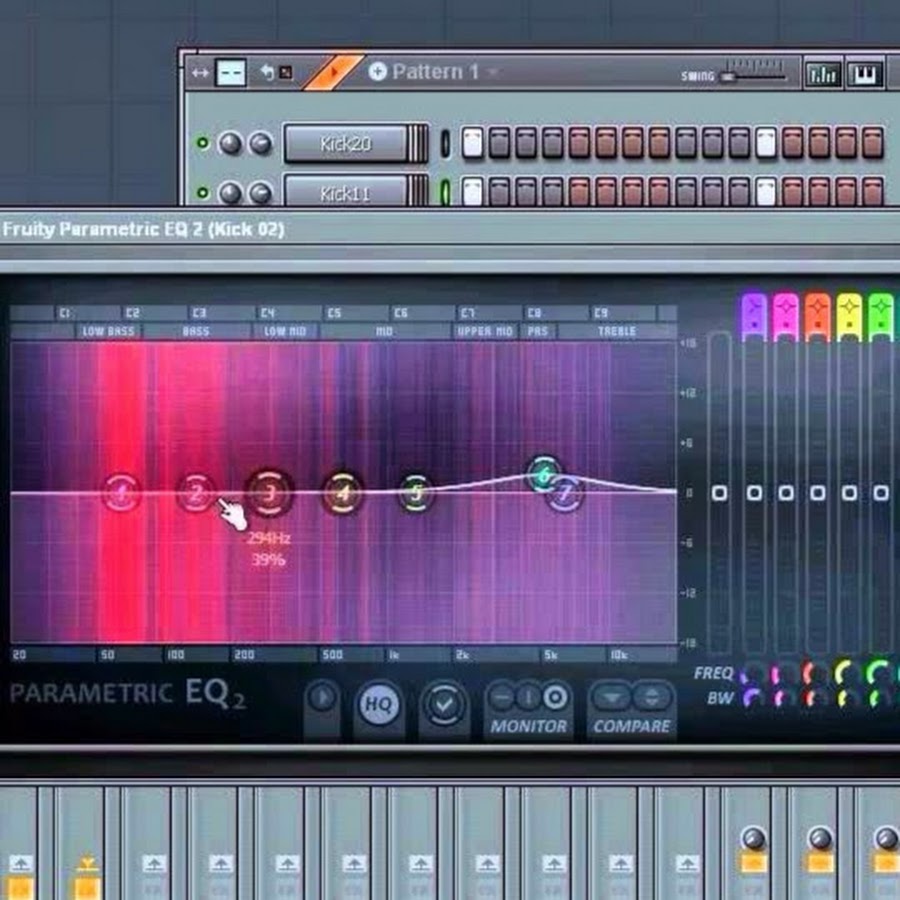Click the orange-highlighted down arrow in the mixer
This screenshot has height=900, width=900.
point(87,863)
